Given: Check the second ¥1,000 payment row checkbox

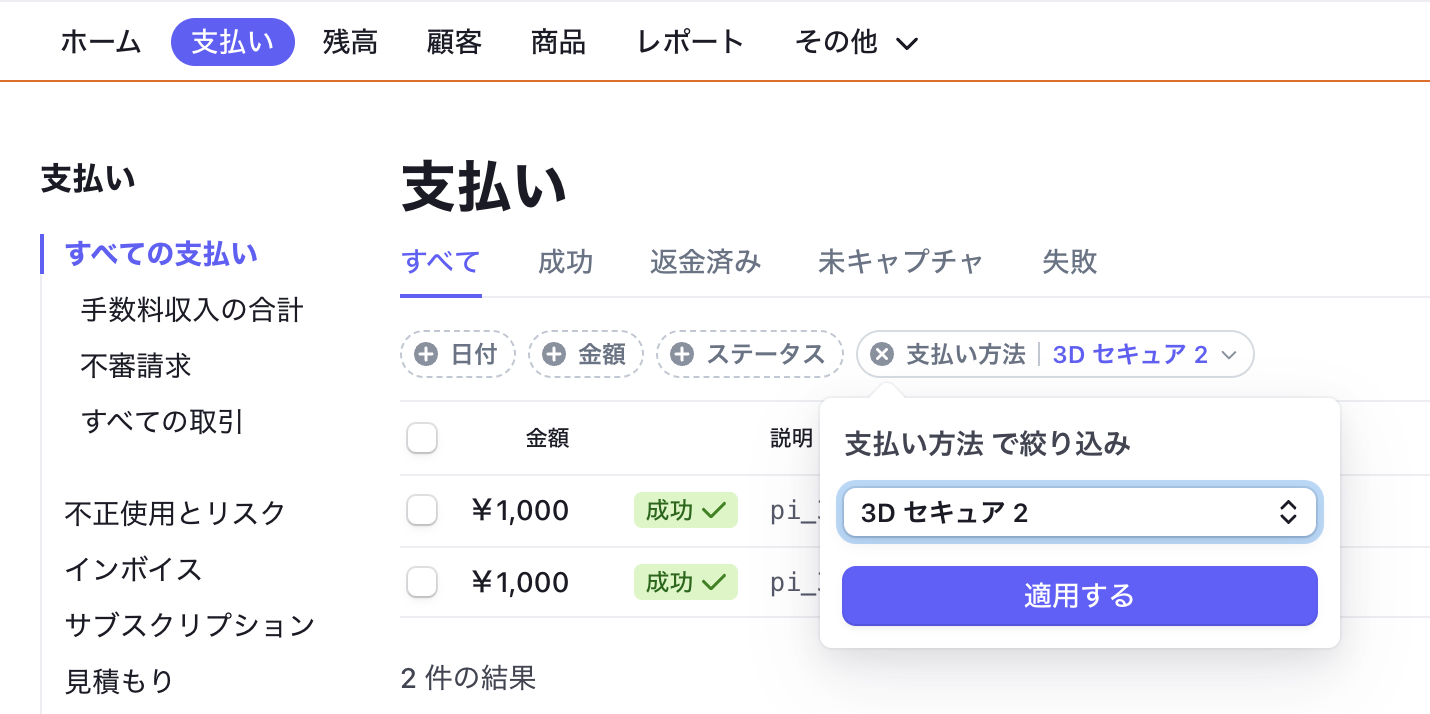Looking at the screenshot, I should point(422,582).
